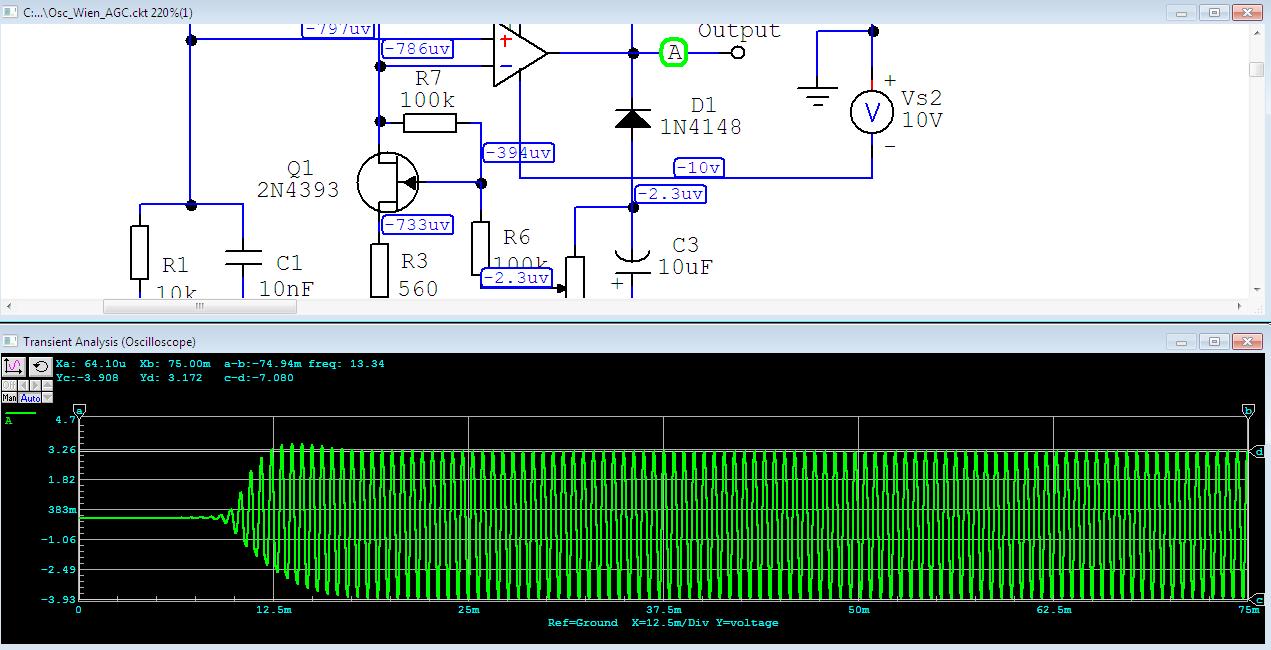Viewport: 1271px width, 650px height.
Task: Click the up arrow scope control
Action: (x=47, y=385)
